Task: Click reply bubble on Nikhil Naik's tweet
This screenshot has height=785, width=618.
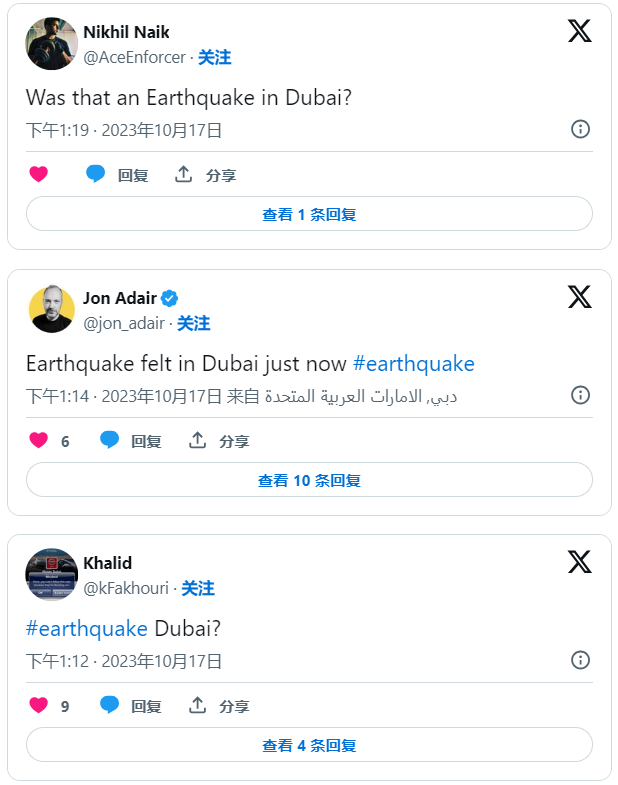Action: [96, 175]
